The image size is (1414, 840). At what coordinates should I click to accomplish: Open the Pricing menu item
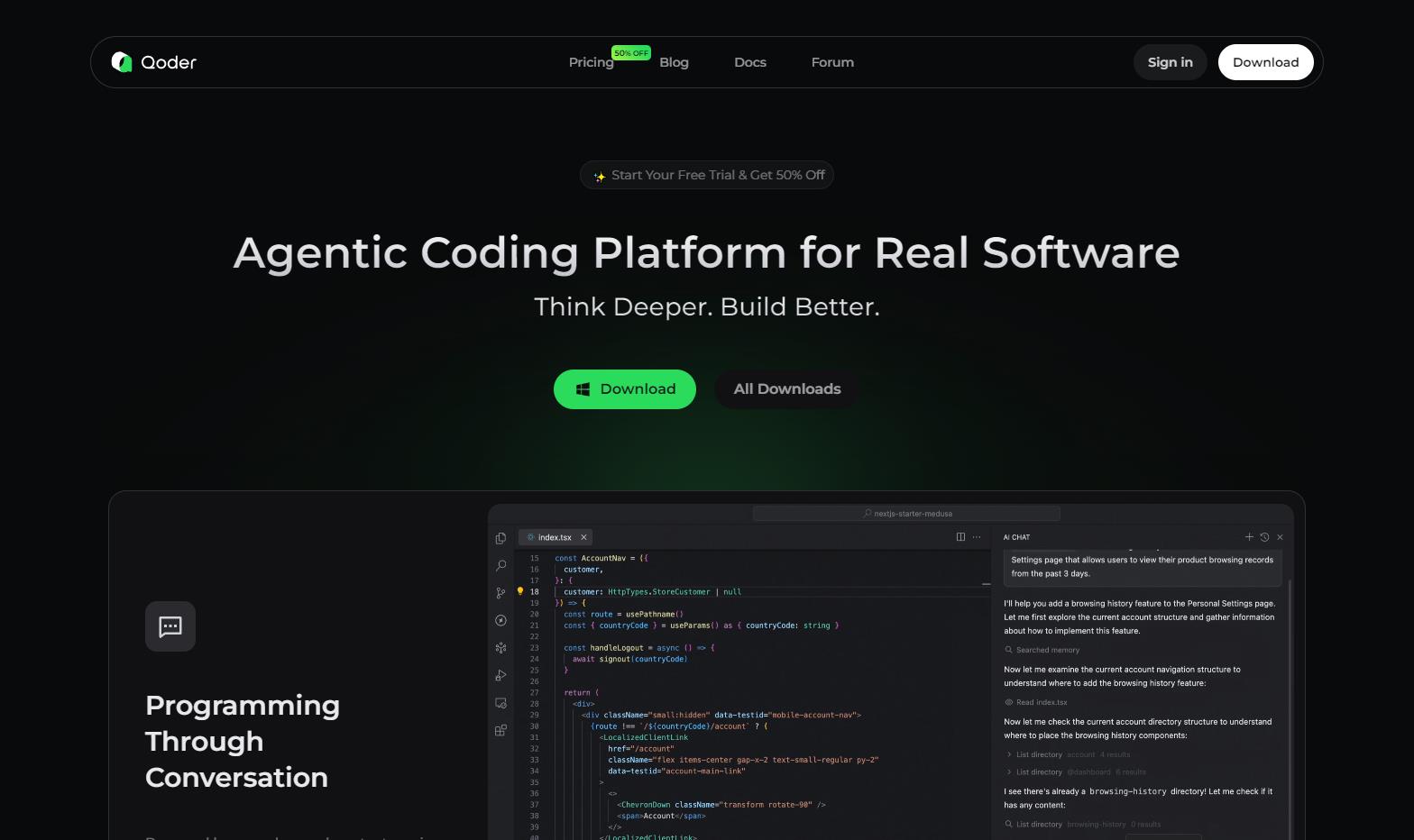click(591, 62)
